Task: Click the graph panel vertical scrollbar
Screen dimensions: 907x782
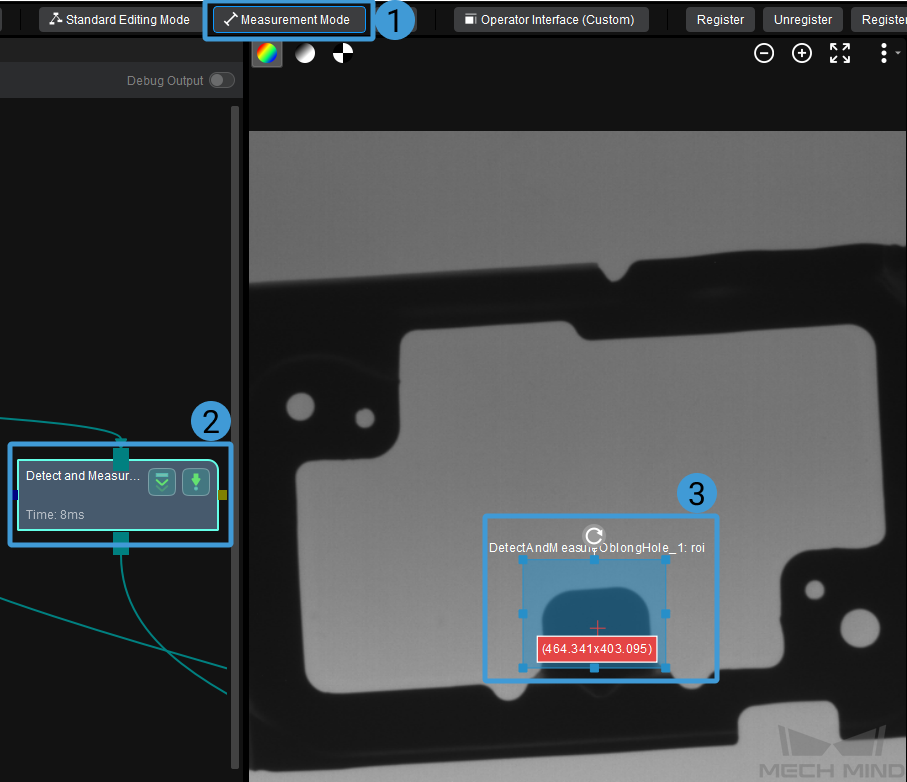Action: tap(235, 437)
